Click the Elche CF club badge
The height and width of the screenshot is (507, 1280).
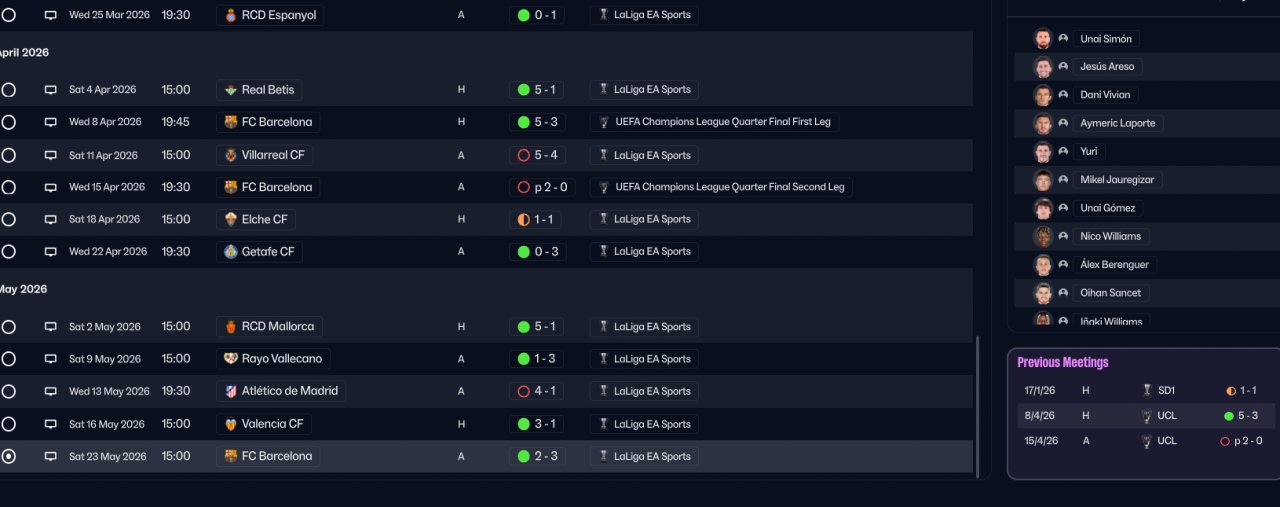231,219
